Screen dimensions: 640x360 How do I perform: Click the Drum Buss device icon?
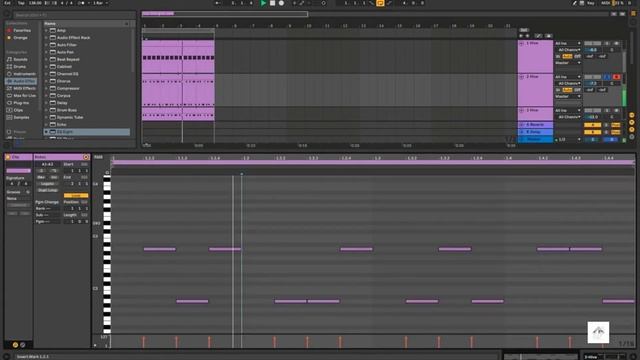[x=53, y=110]
